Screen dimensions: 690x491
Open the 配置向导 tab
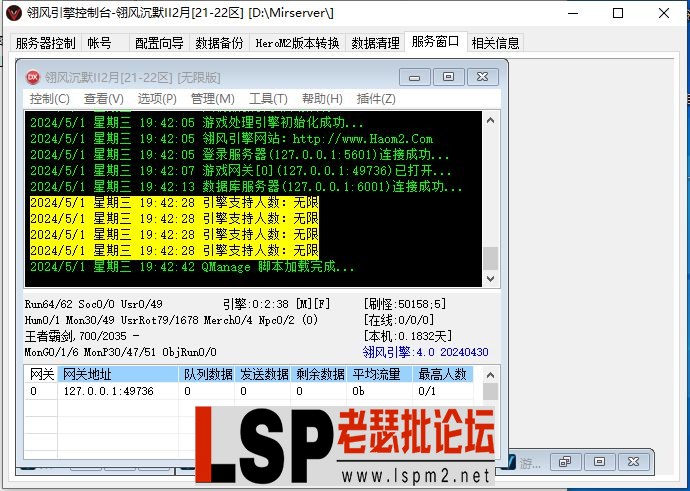[159, 43]
